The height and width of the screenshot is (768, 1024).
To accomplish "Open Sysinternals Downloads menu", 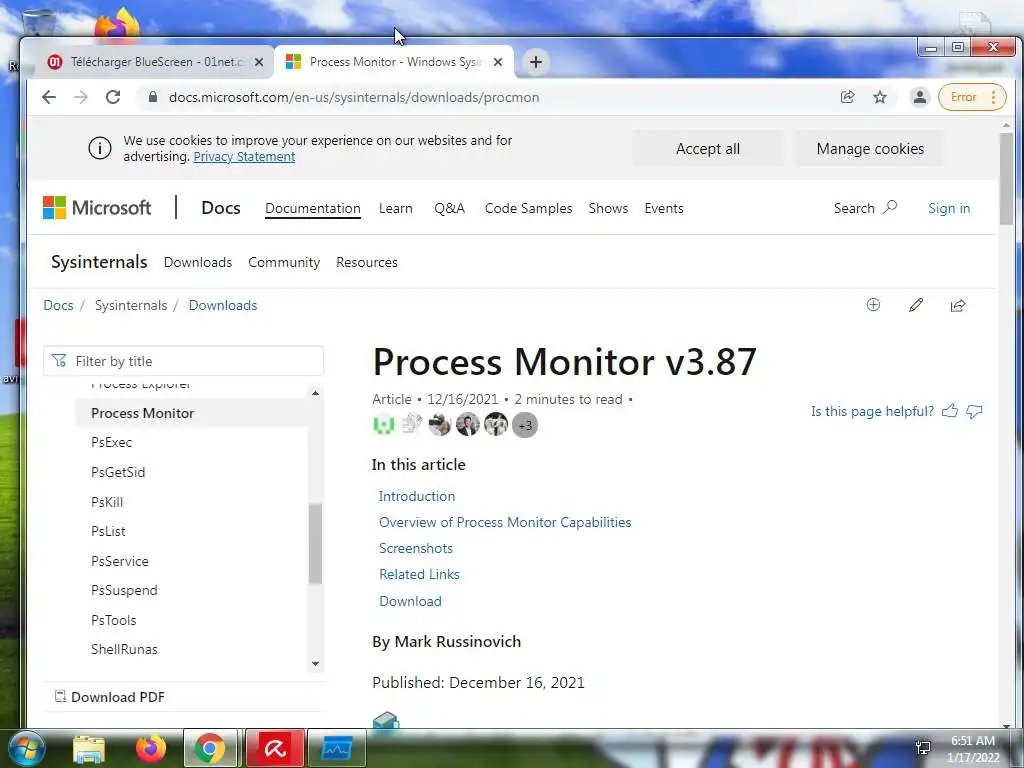I will click(198, 262).
